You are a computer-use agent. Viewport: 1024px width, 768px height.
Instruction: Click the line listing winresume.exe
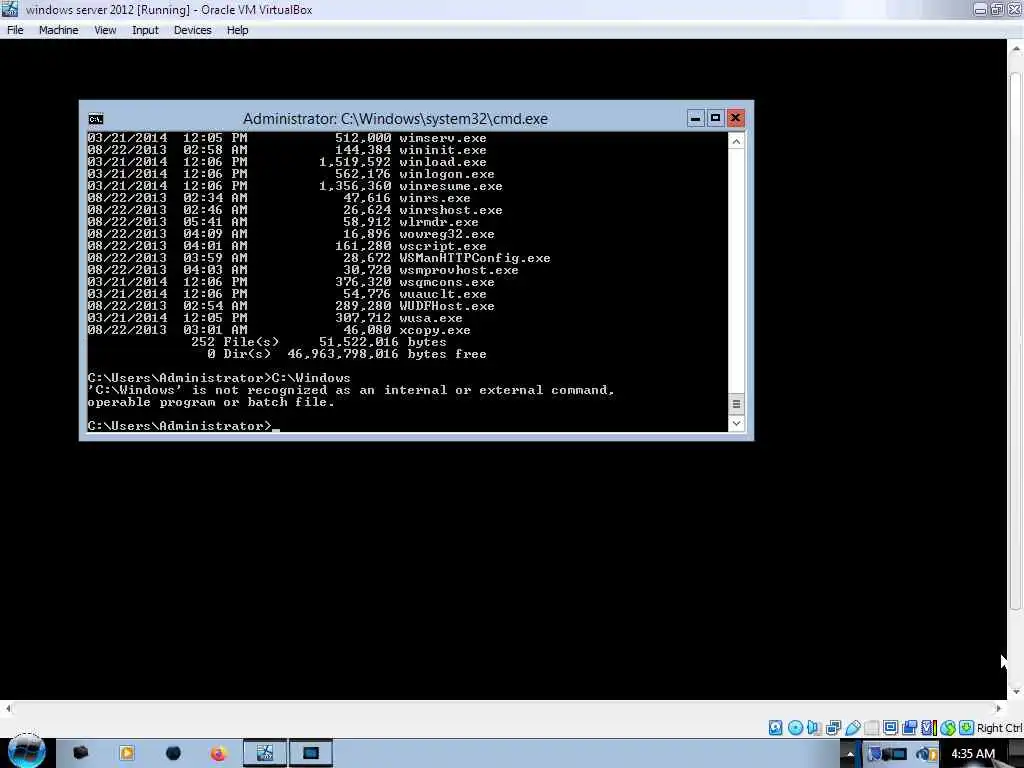tap(295, 187)
